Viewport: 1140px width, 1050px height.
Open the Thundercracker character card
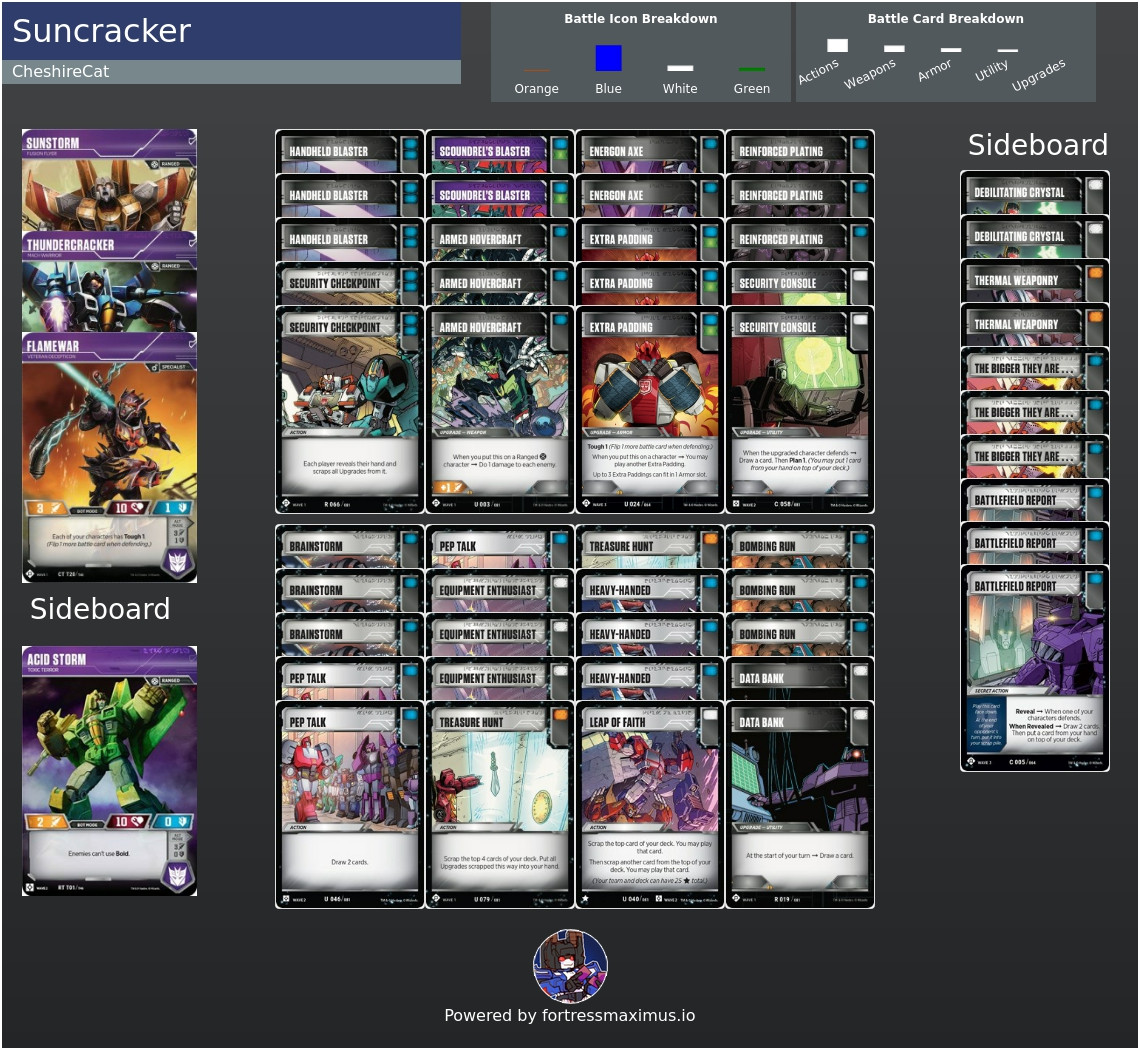[x=109, y=282]
